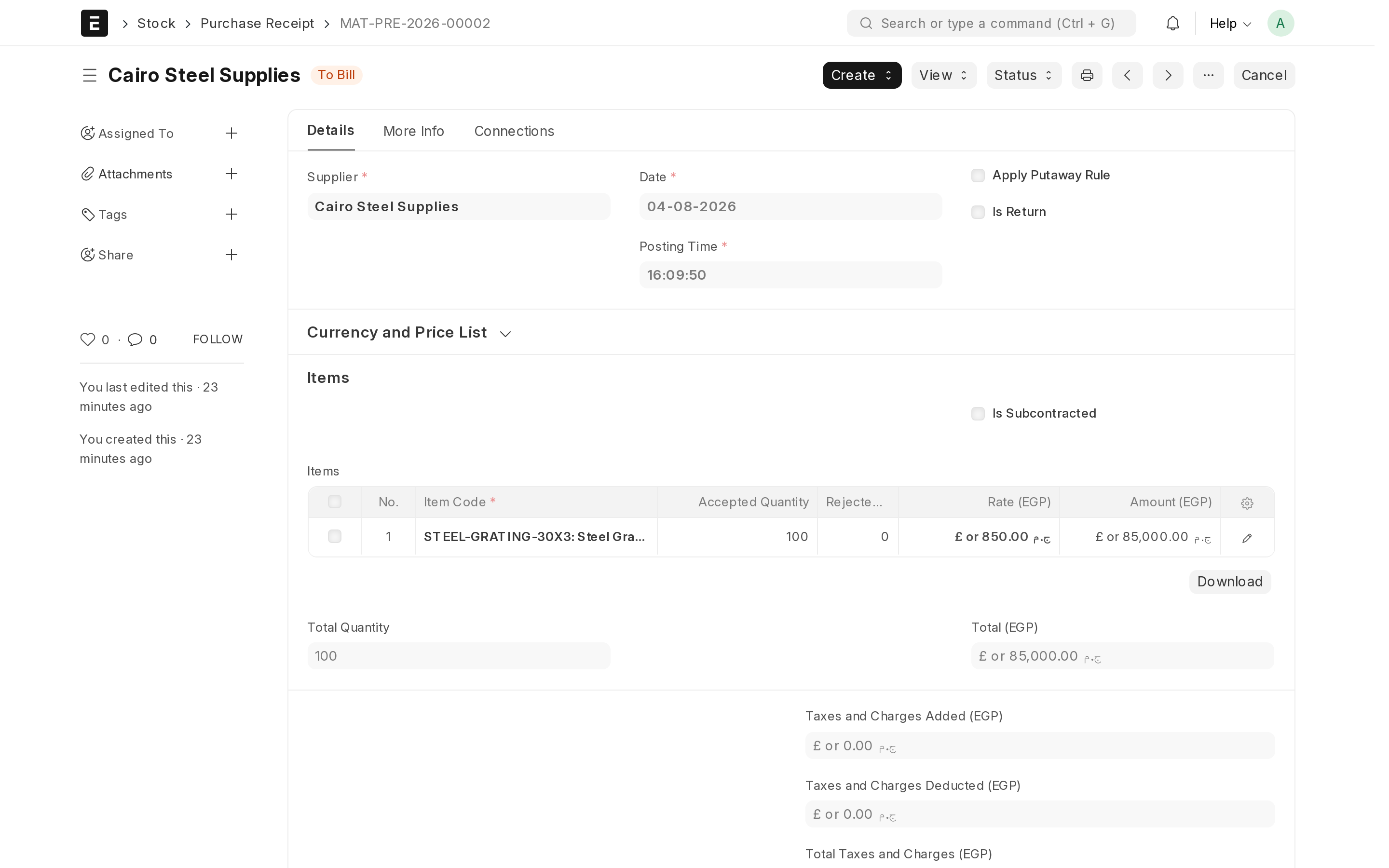Click the Download button
Viewport: 1389px width, 868px height.
1229,582
